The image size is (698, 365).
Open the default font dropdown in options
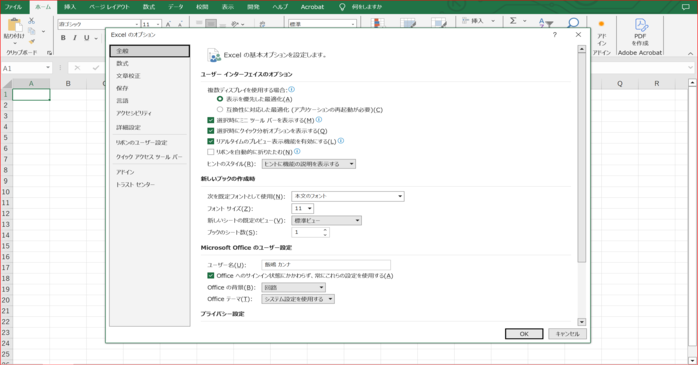[x=348, y=196]
